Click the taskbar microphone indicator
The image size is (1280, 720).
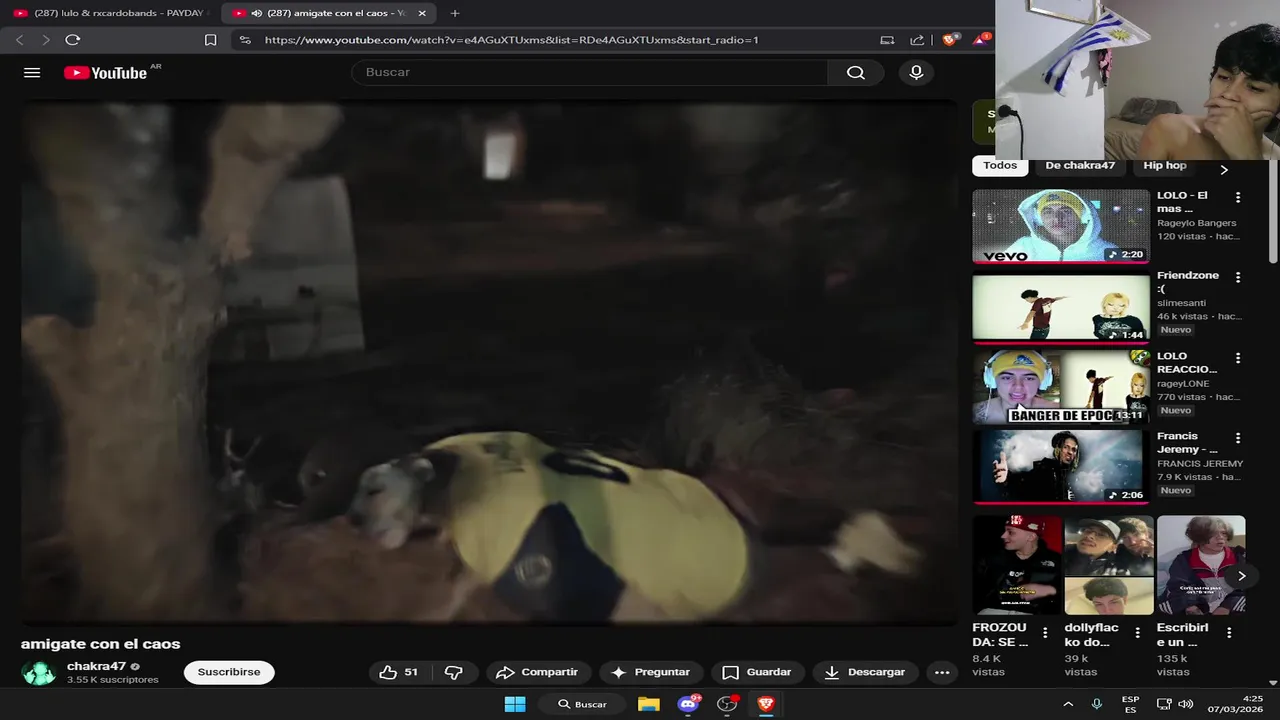click(1097, 704)
